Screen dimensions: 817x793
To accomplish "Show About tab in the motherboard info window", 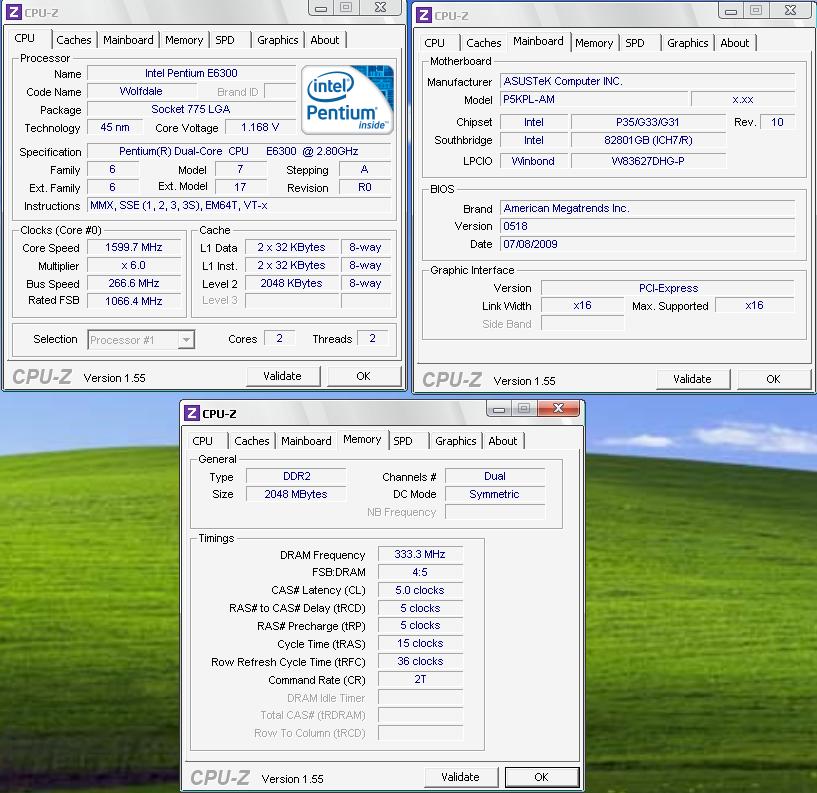I will (x=735, y=43).
